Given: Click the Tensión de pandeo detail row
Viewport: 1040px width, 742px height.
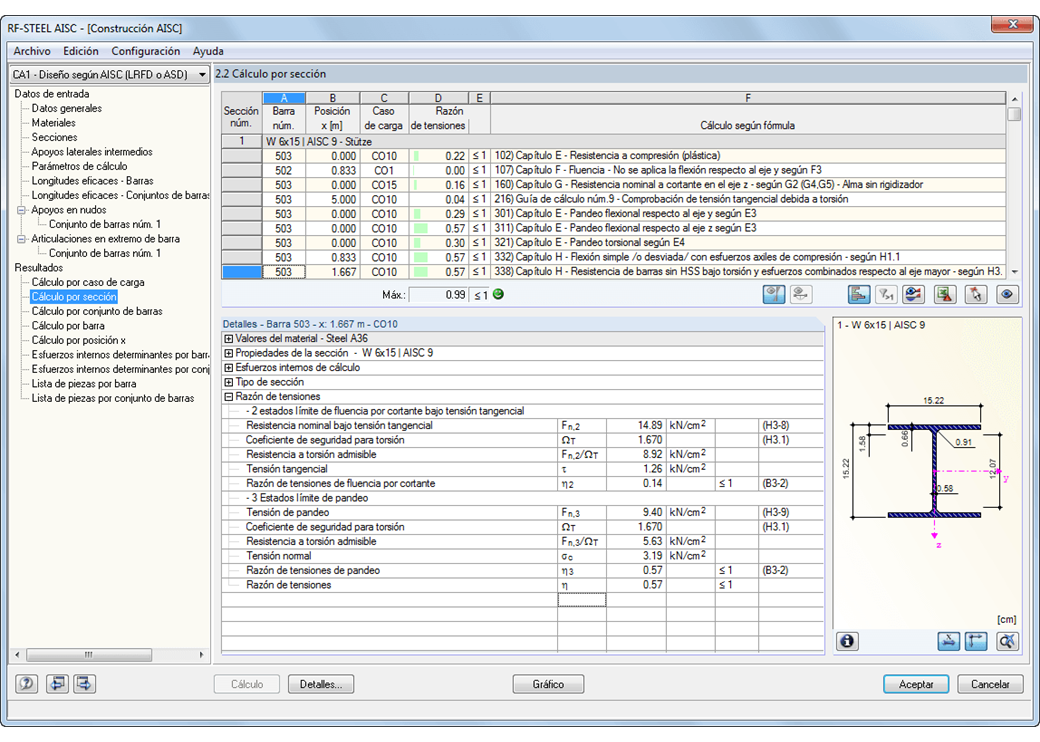Looking at the screenshot, I should point(523,513).
